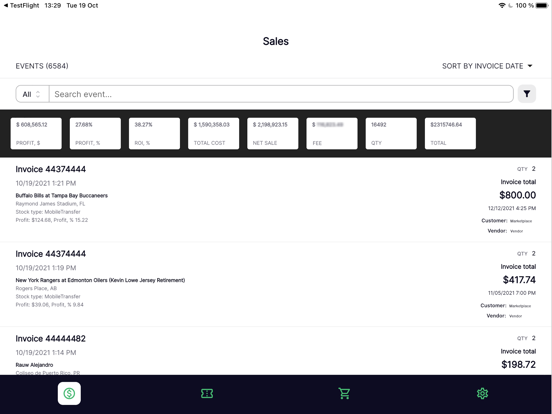Tap the battery indicator icon
552x414 pixels.
tap(542, 5)
